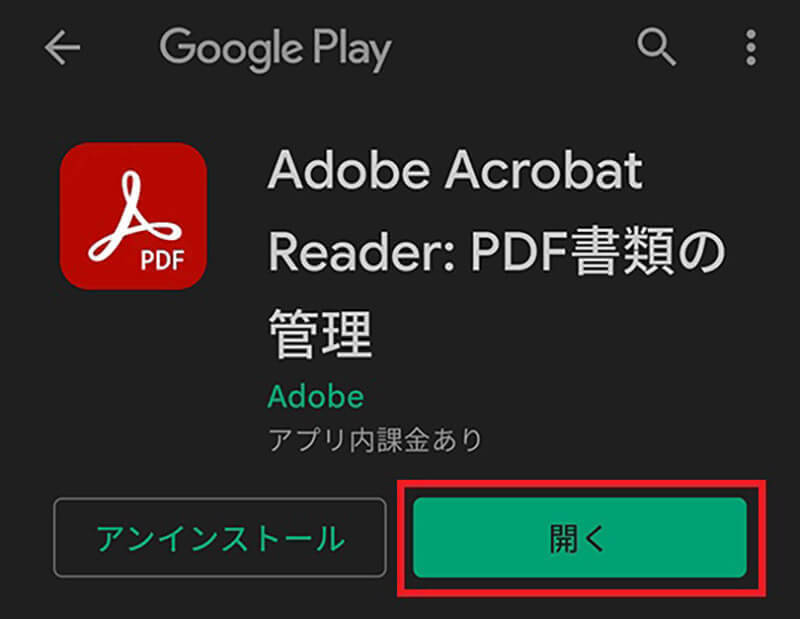
Task: Select the Adobe Acrobat title text
Action: tap(455, 170)
